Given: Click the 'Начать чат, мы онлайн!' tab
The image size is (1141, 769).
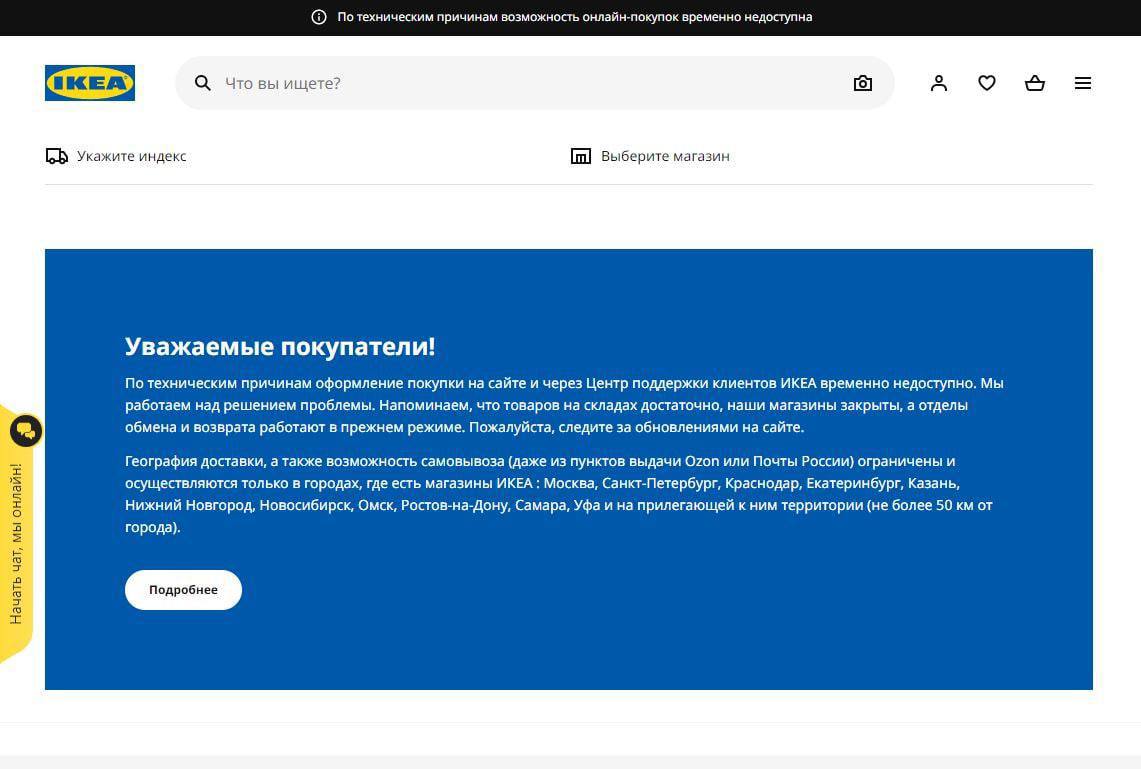Looking at the screenshot, I should pyautogui.click(x=16, y=545).
